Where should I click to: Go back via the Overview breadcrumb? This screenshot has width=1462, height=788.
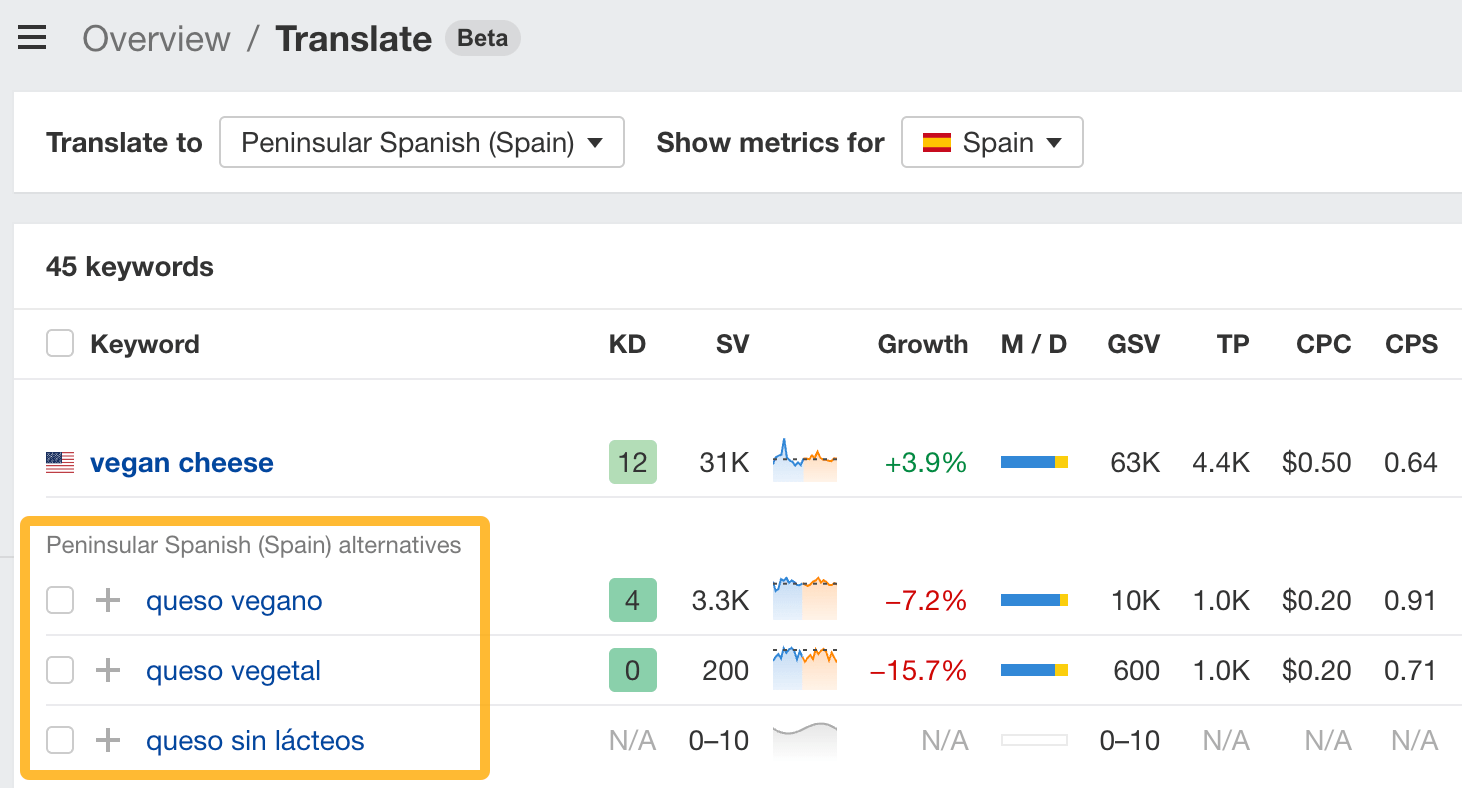[x=156, y=39]
